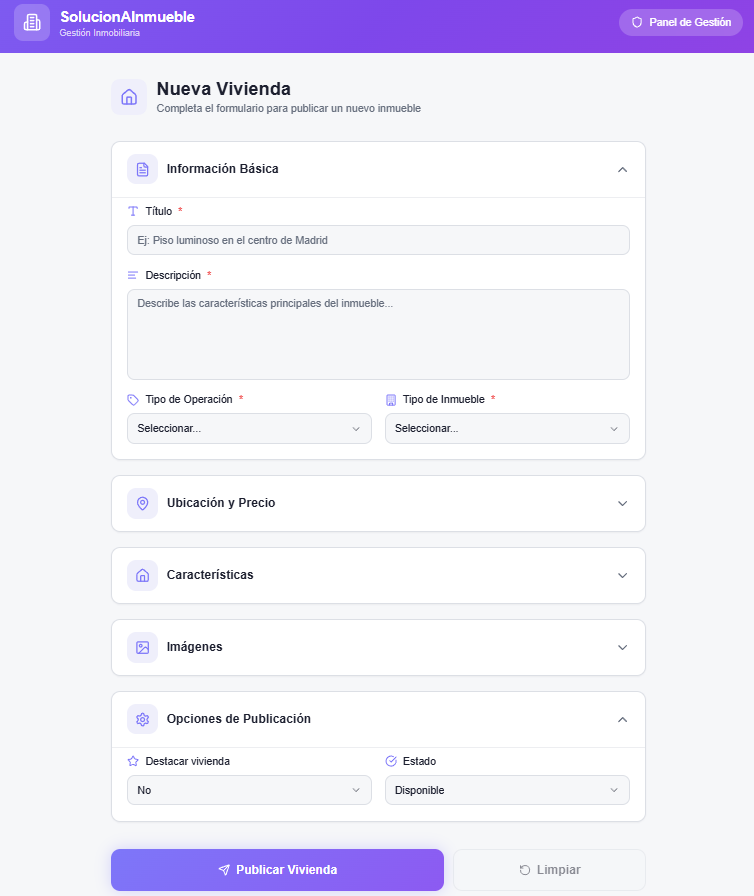Collapse the Opciones de Publicación section

(x=622, y=719)
